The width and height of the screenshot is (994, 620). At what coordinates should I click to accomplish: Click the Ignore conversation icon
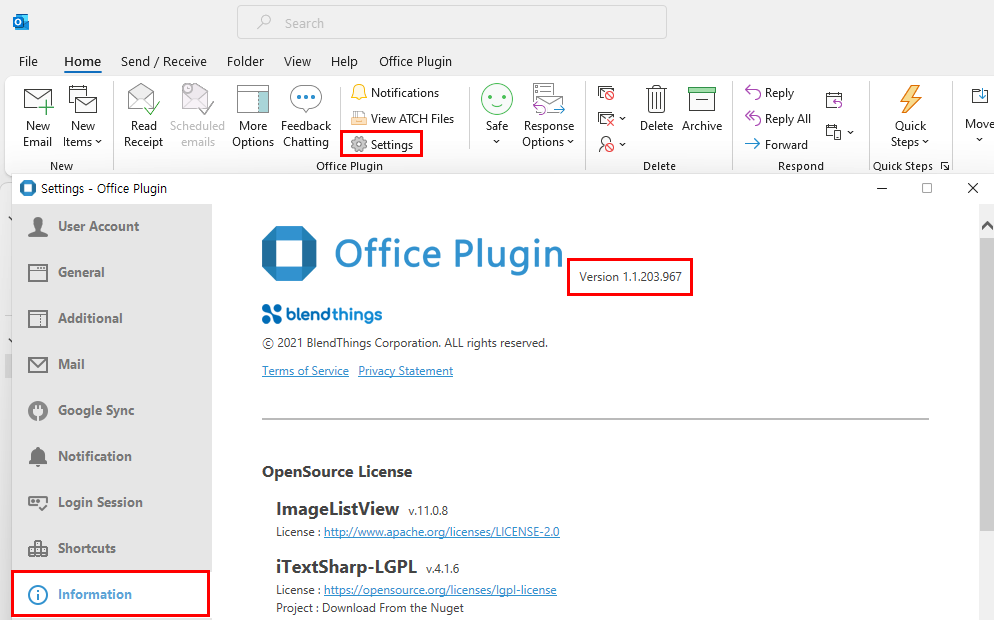click(x=606, y=93)
